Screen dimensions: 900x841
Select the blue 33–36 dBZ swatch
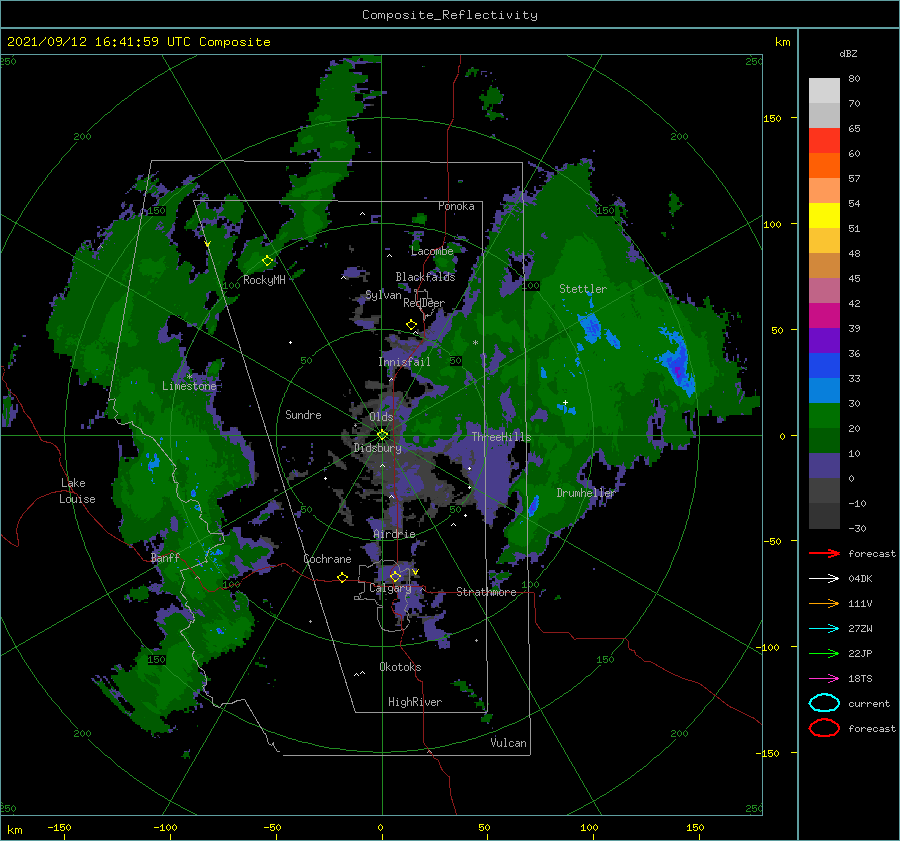tap(824, 365)
